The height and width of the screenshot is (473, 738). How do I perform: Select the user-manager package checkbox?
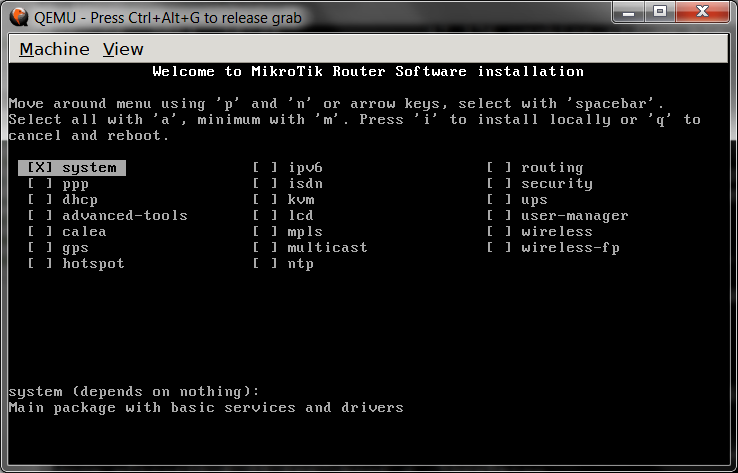point(499,216)
